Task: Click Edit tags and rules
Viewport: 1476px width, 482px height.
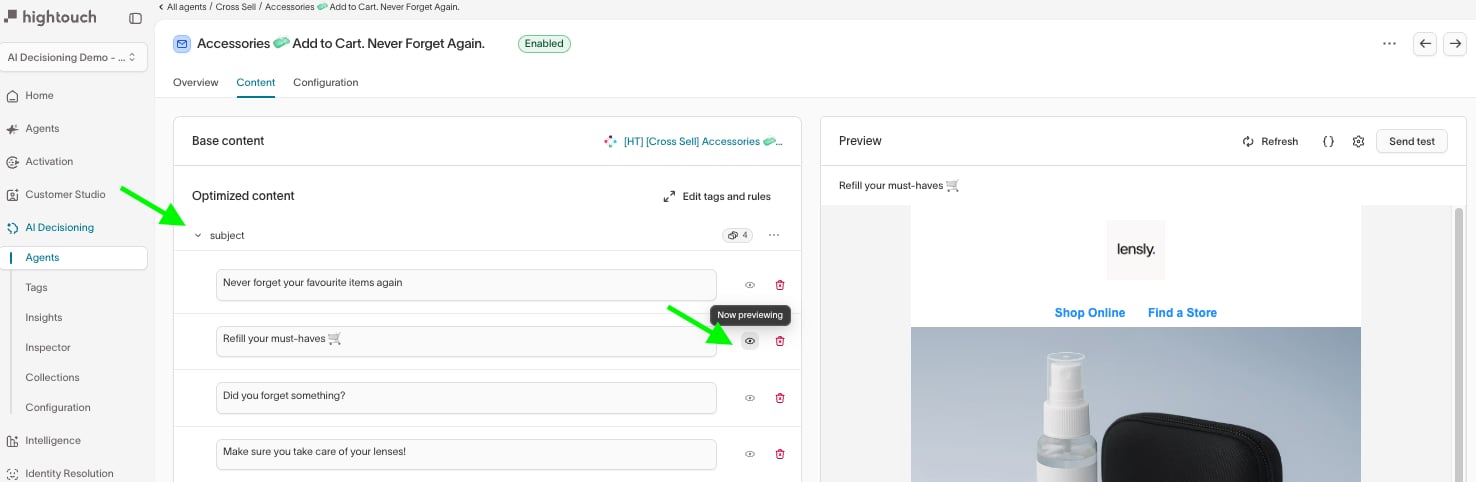Action: [717, 197]
